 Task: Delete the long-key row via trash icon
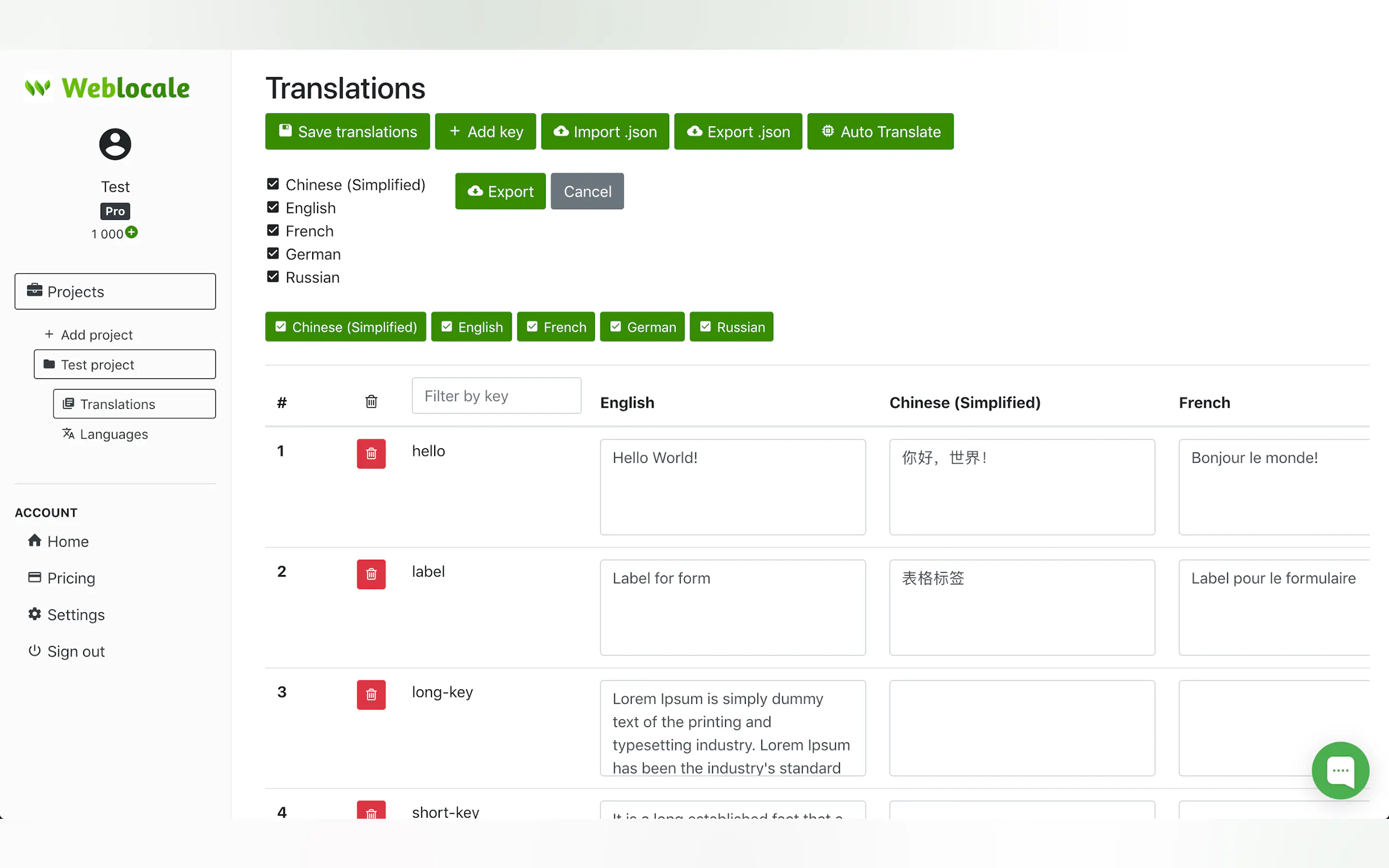[x=371, y=695]
